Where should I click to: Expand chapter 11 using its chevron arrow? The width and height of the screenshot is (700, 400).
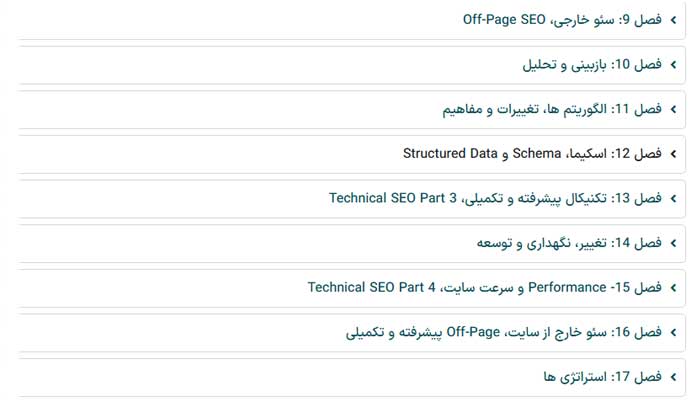click(673, 109)
